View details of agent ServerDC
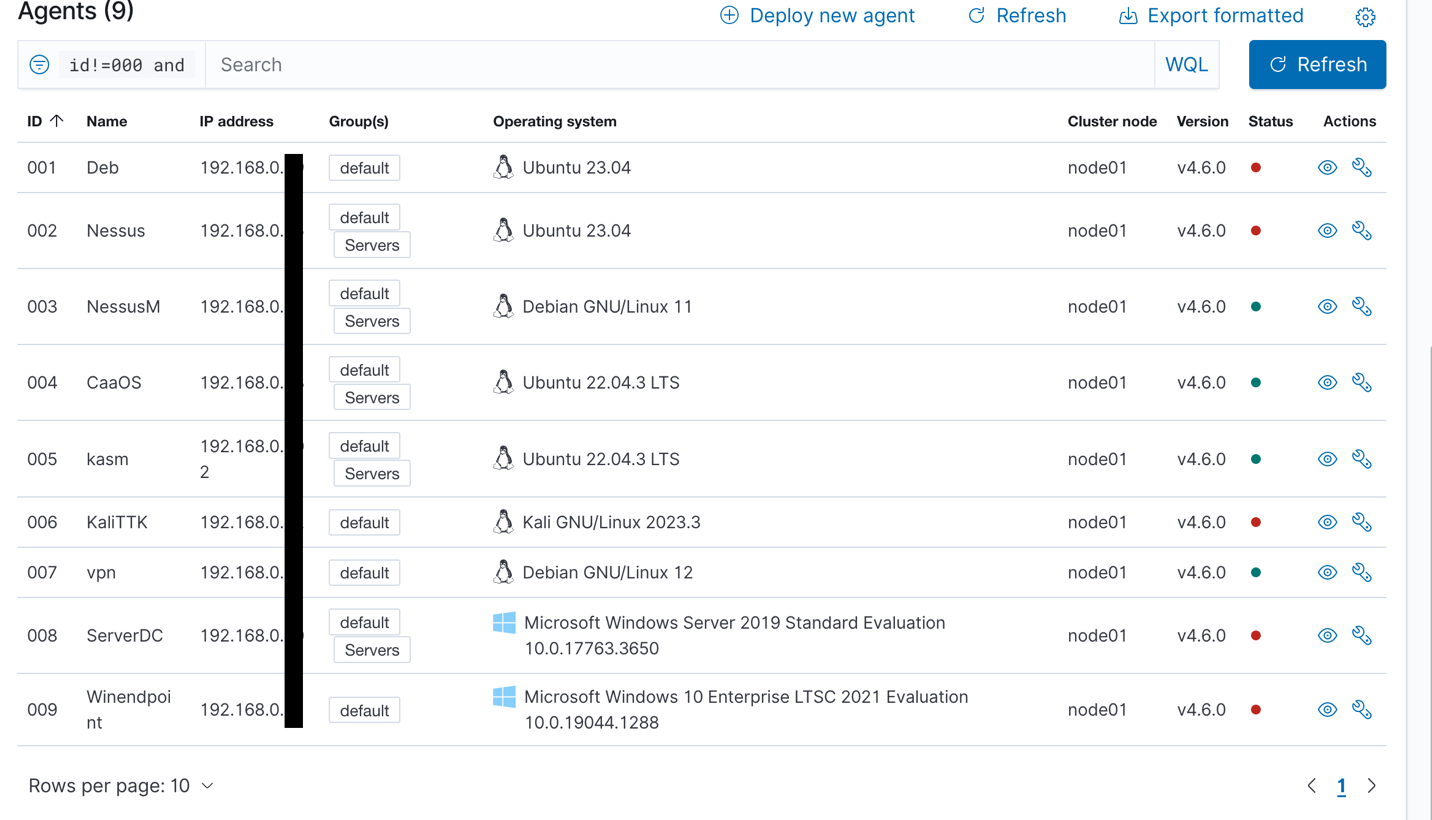1432x820 pixels. tap(1327, 636)
